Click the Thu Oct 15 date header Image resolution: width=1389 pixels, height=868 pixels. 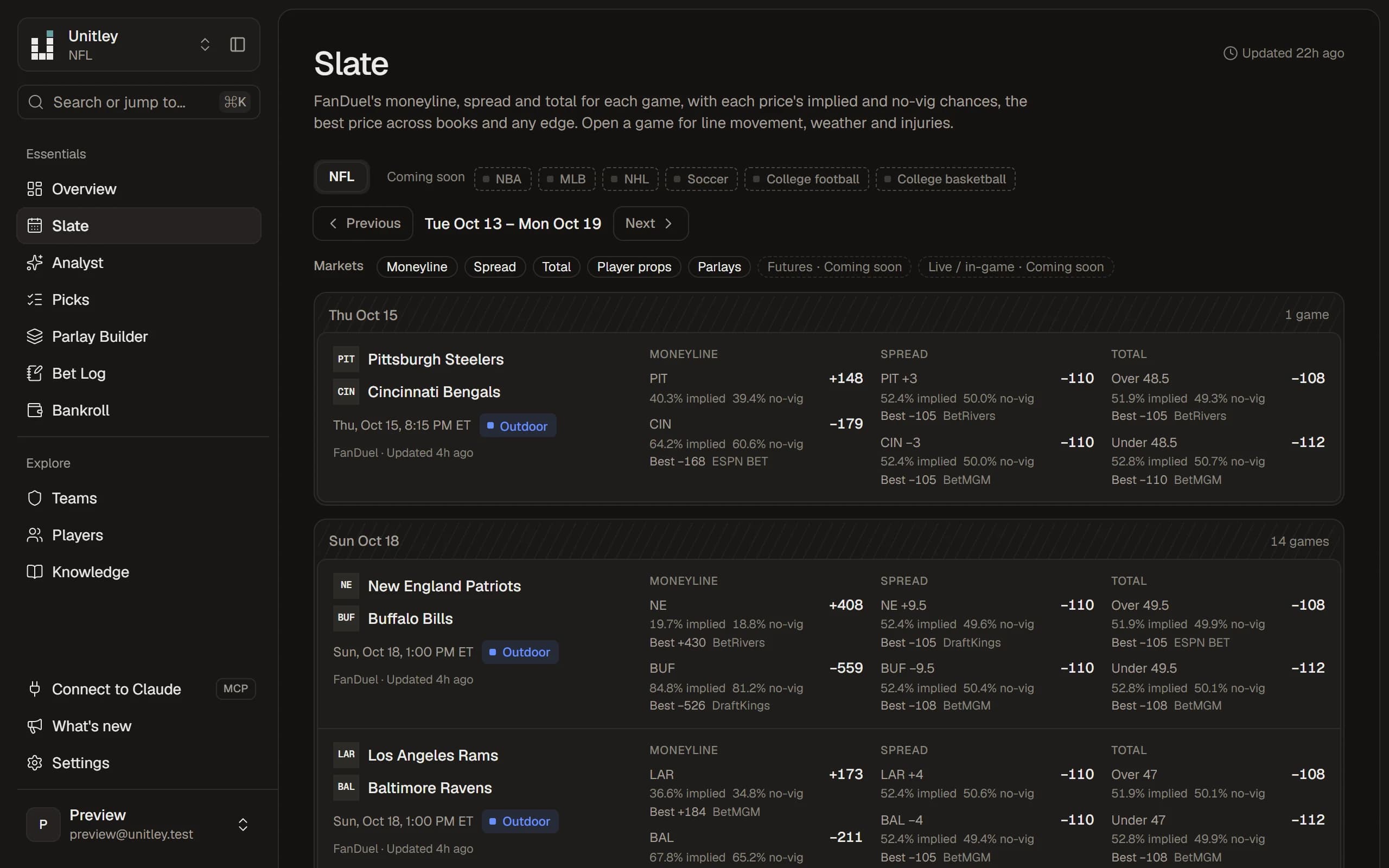click(x=363, y=315)
